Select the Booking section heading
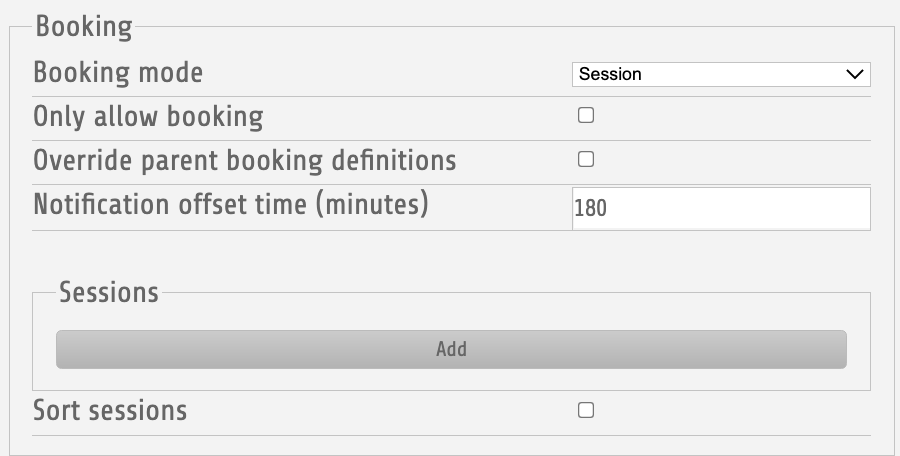 click(84, 27)
